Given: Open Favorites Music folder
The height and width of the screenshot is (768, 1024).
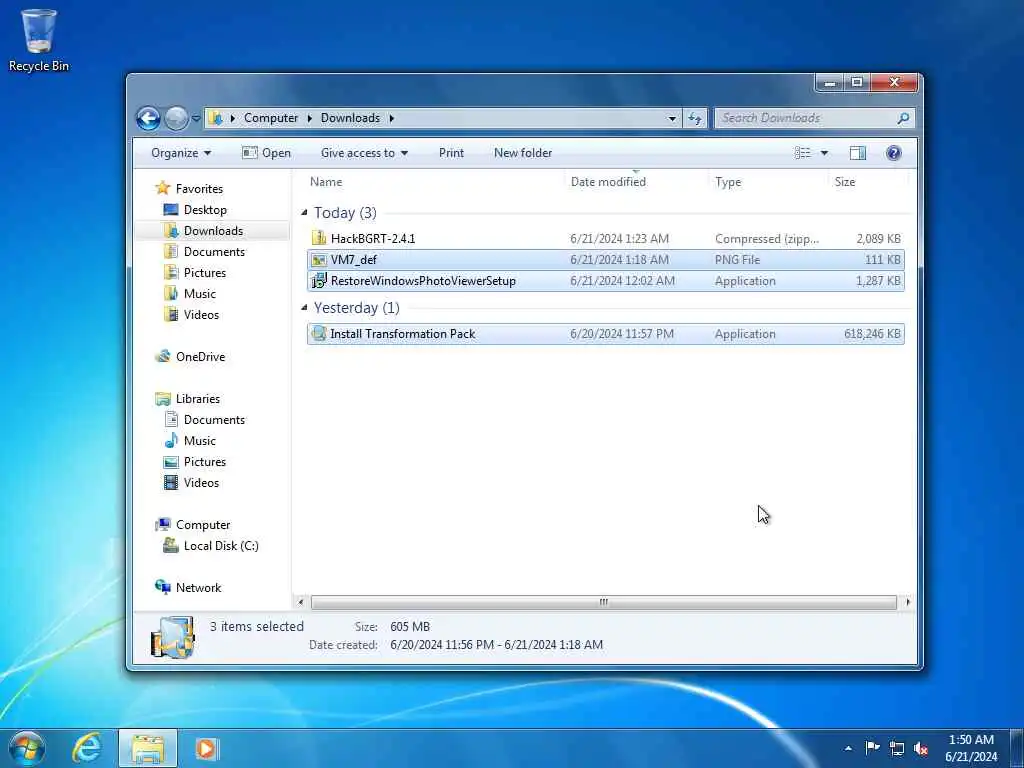Looking at the screenshot, I should 199,293.
